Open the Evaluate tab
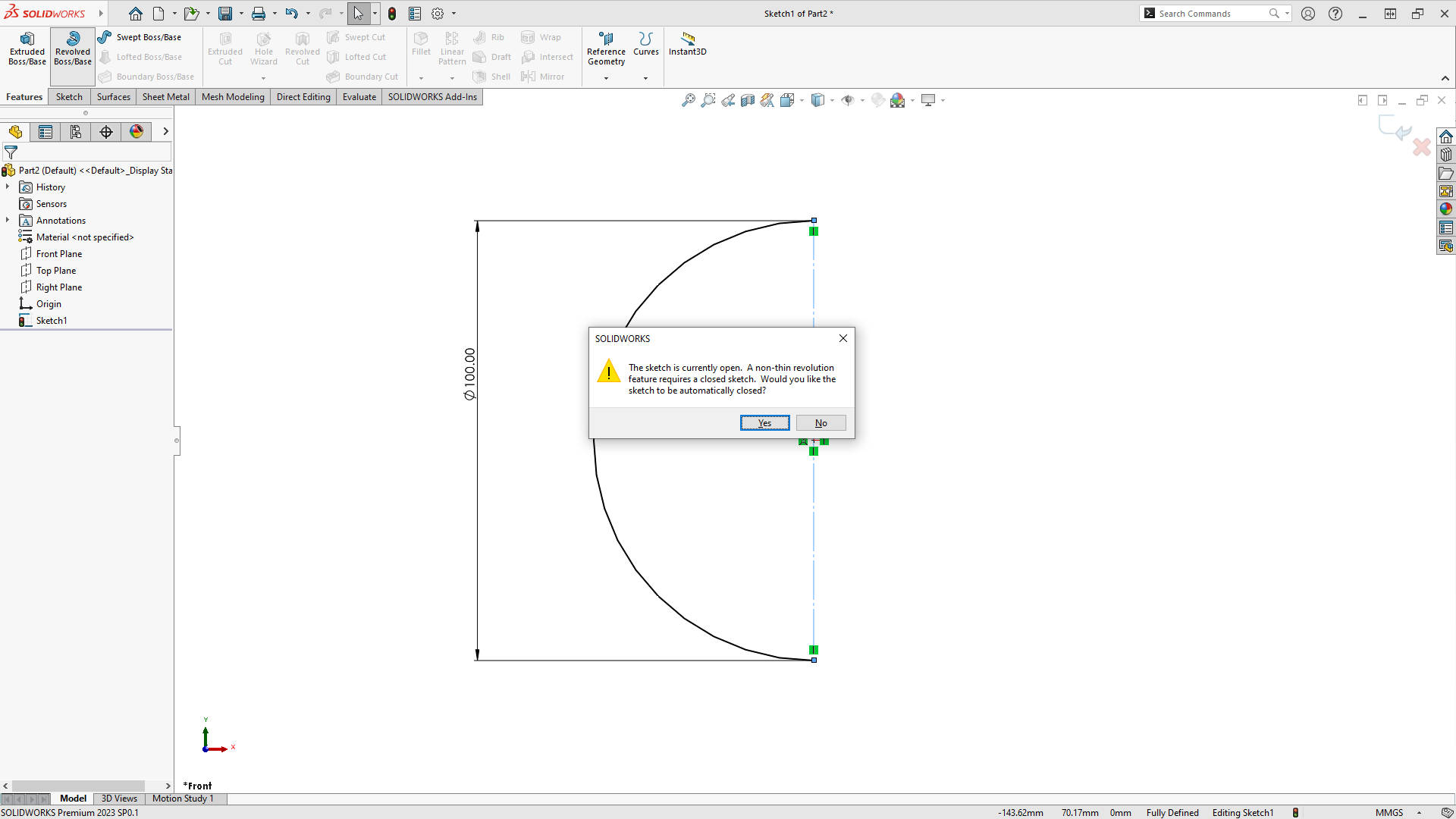This screenshot has height=819, width=1456. [359, 97]
